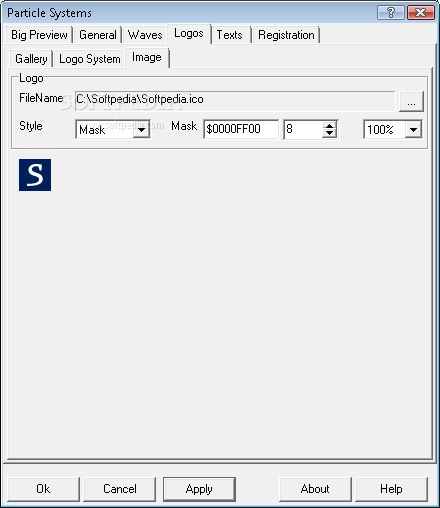Image resolution: width=440 pixels, height=508 pixels.
Task: Open the About dialog
Action: tap(315, 489)
